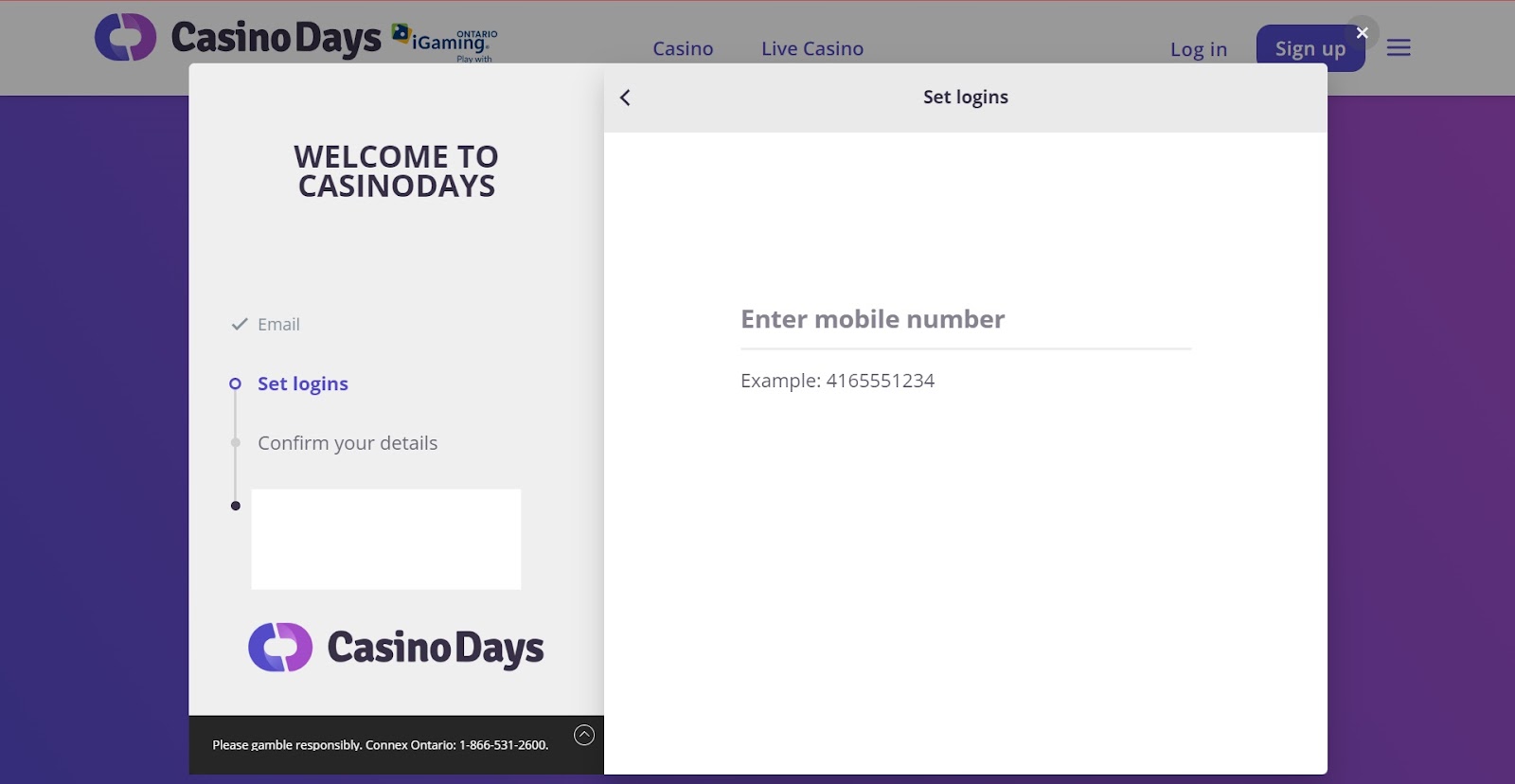The width and height of the screenshot is (1515, 784).
Task: Click the 'Please gamble responsibly' footer text
Action: [381, 745]
